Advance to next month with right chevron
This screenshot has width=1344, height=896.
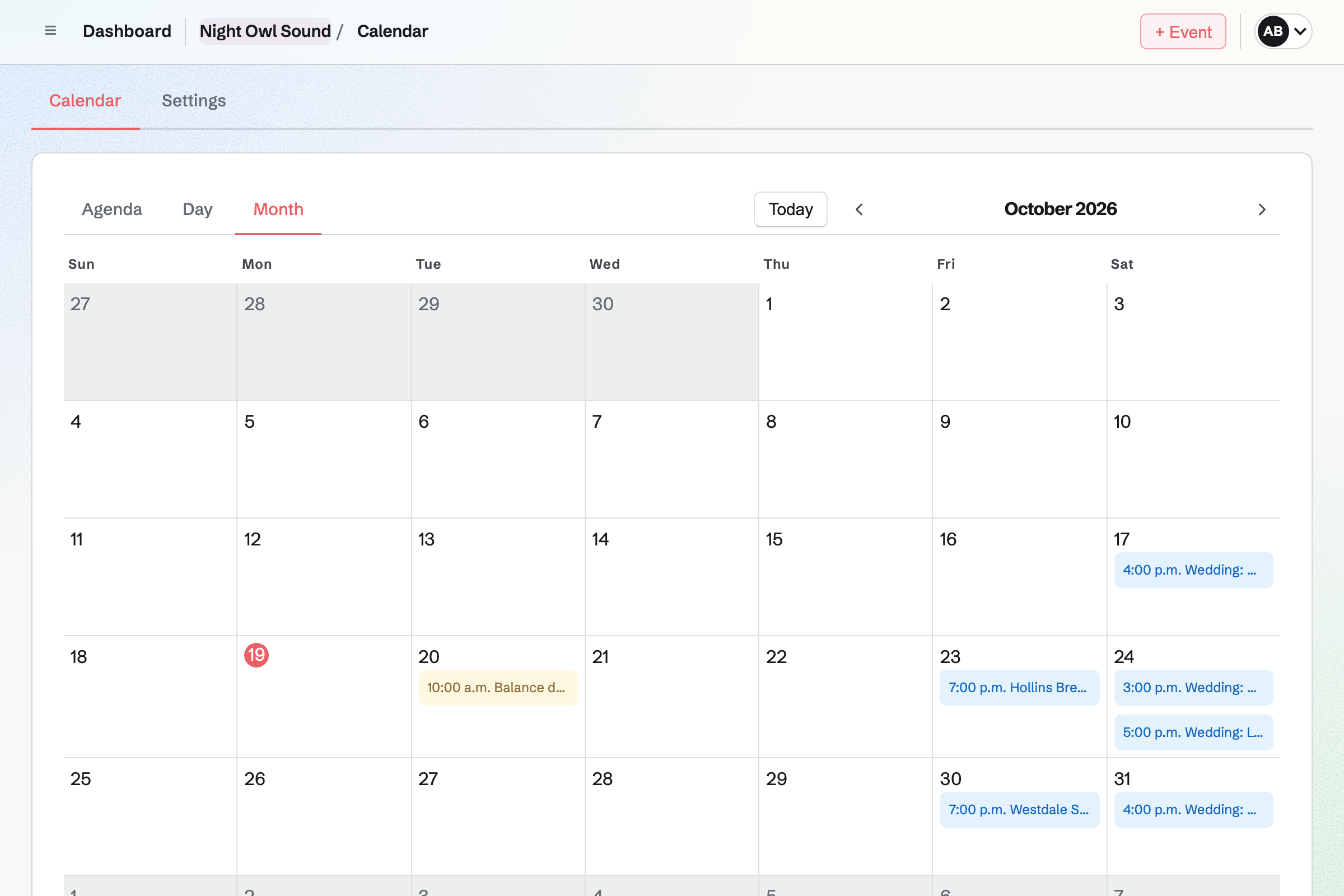pos(1262,209)
